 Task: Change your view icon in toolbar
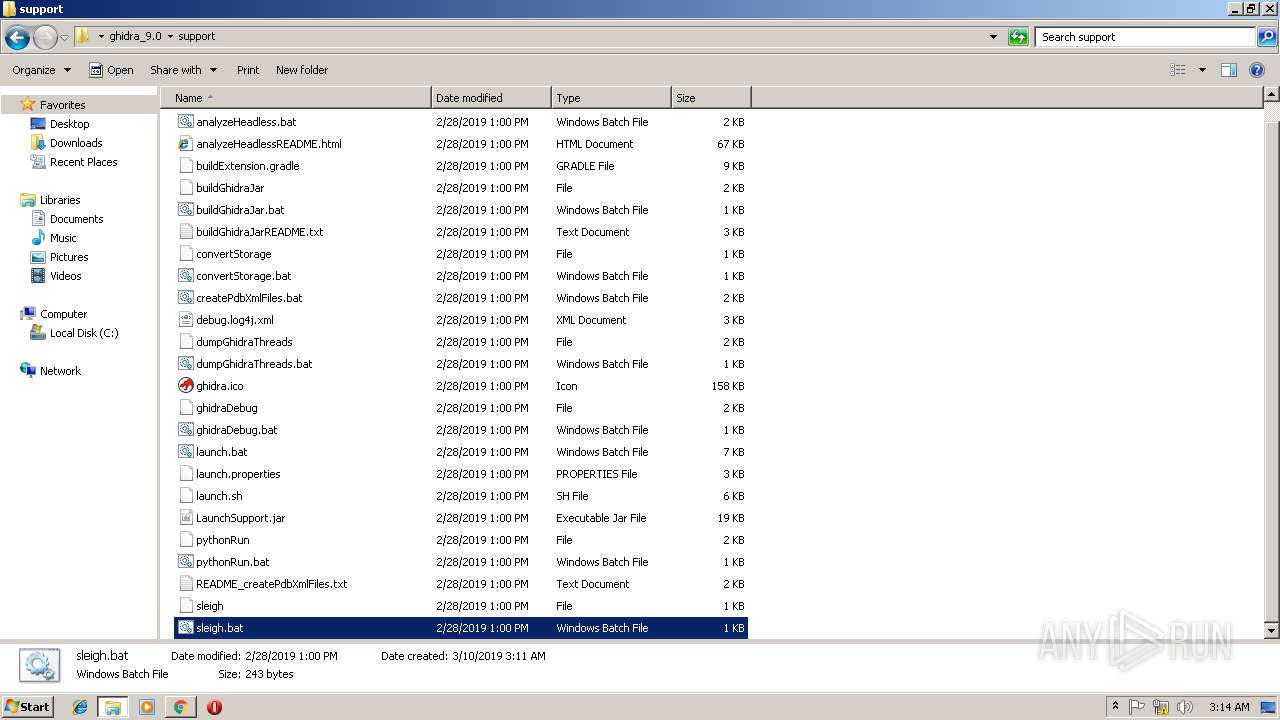pos(1178,70)
